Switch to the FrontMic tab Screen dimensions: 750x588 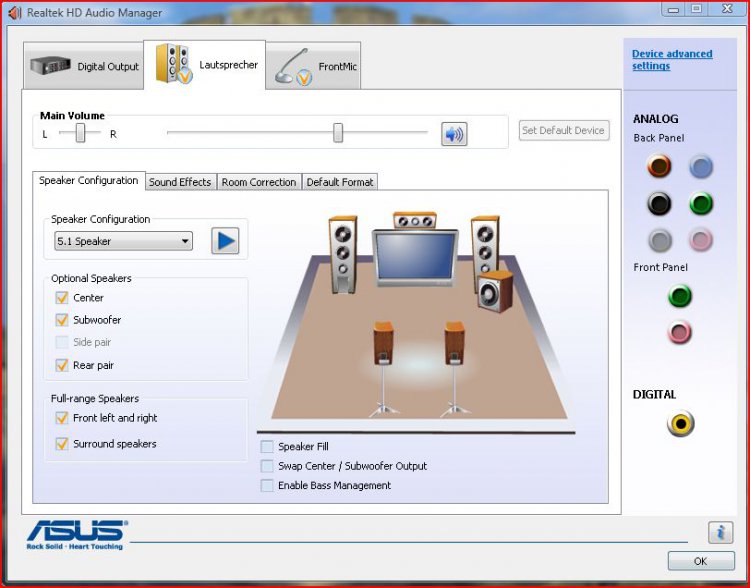(313, 66)
